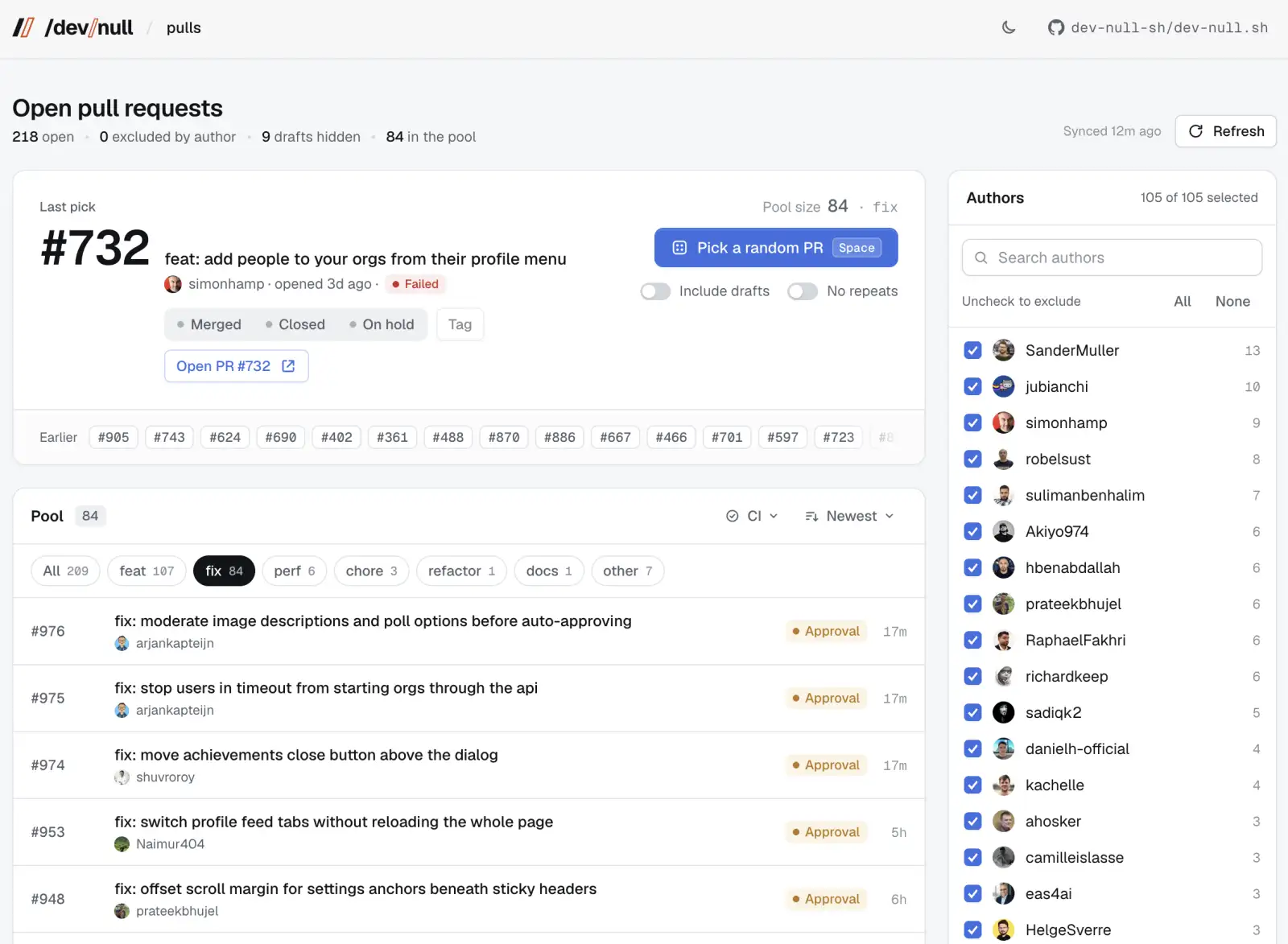Viewport: 1288px width, 944px height.
Task: Show other pull requests
Action: pyautogui.click(x=628, y=571)
